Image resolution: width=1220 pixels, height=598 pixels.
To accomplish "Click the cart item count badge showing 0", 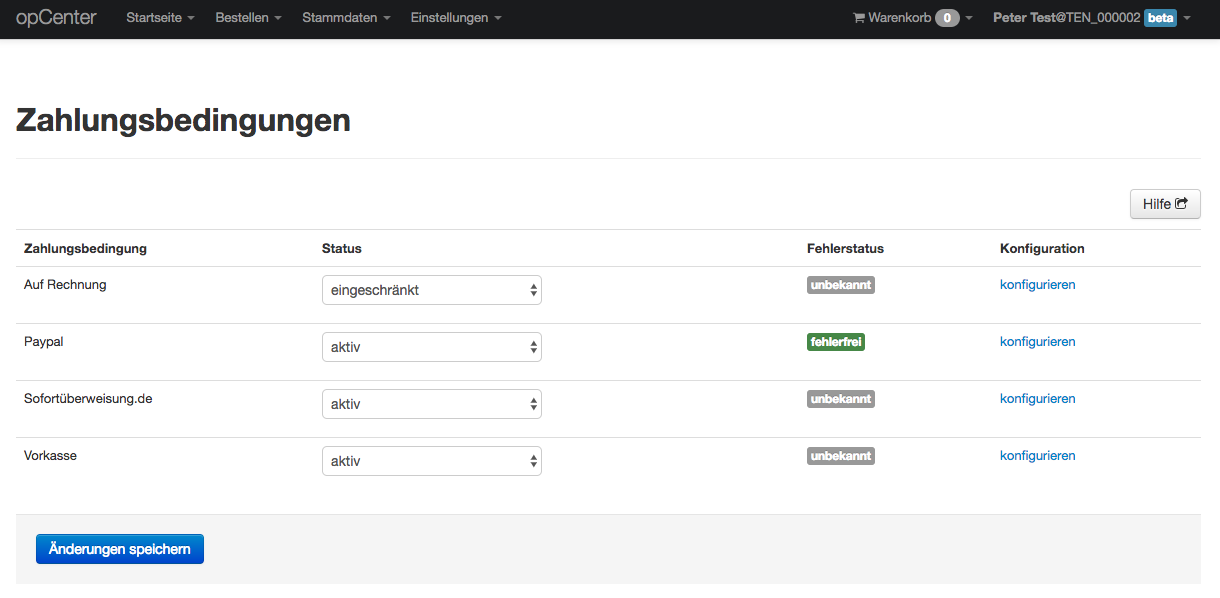I will click(948, 17).
